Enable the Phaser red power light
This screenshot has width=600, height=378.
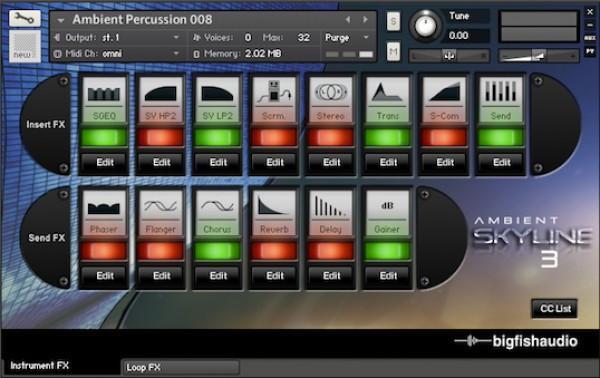tap(104, 251)
